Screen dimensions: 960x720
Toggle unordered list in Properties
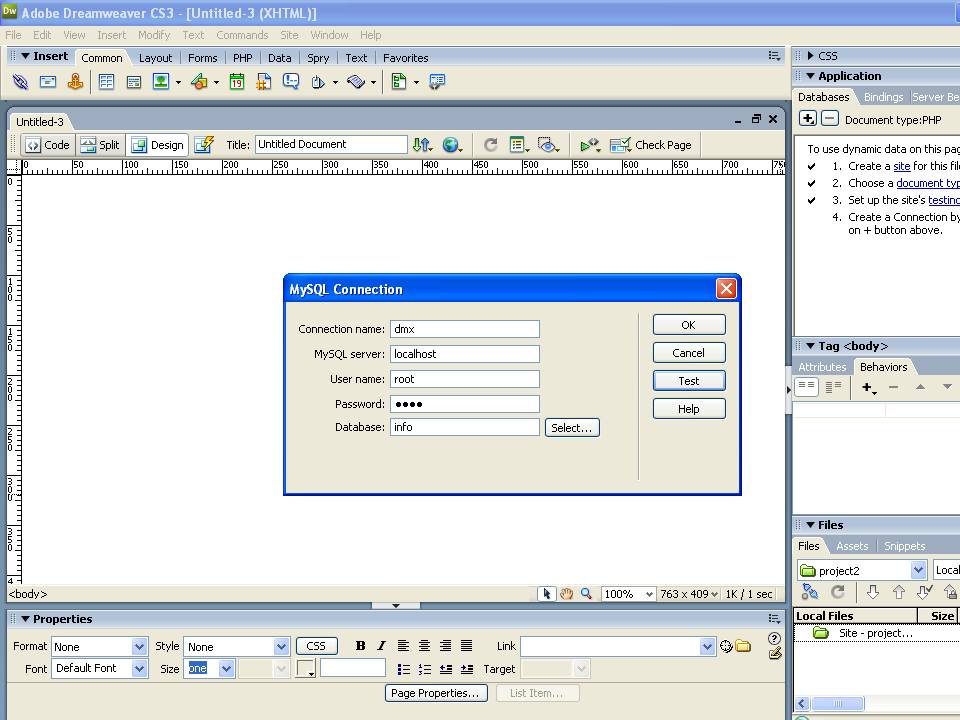(403, 669)
